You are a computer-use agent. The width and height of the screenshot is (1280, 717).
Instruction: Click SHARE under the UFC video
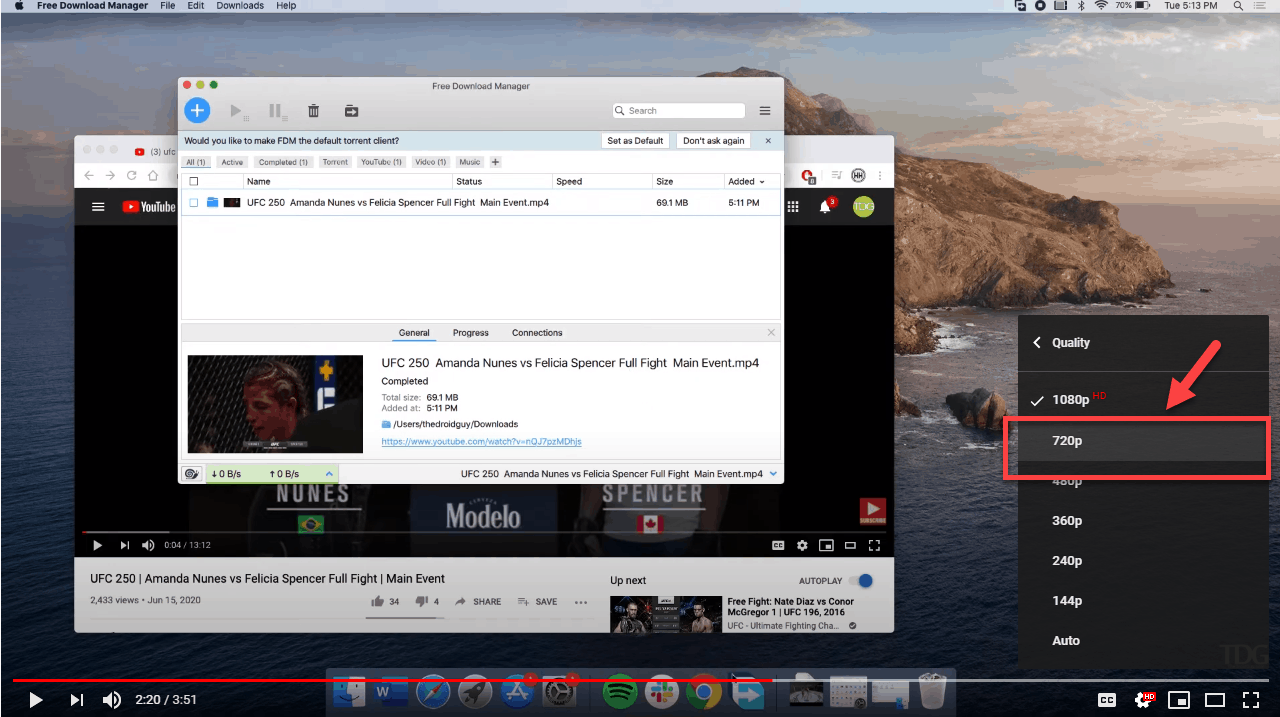(x=478, y=602)
